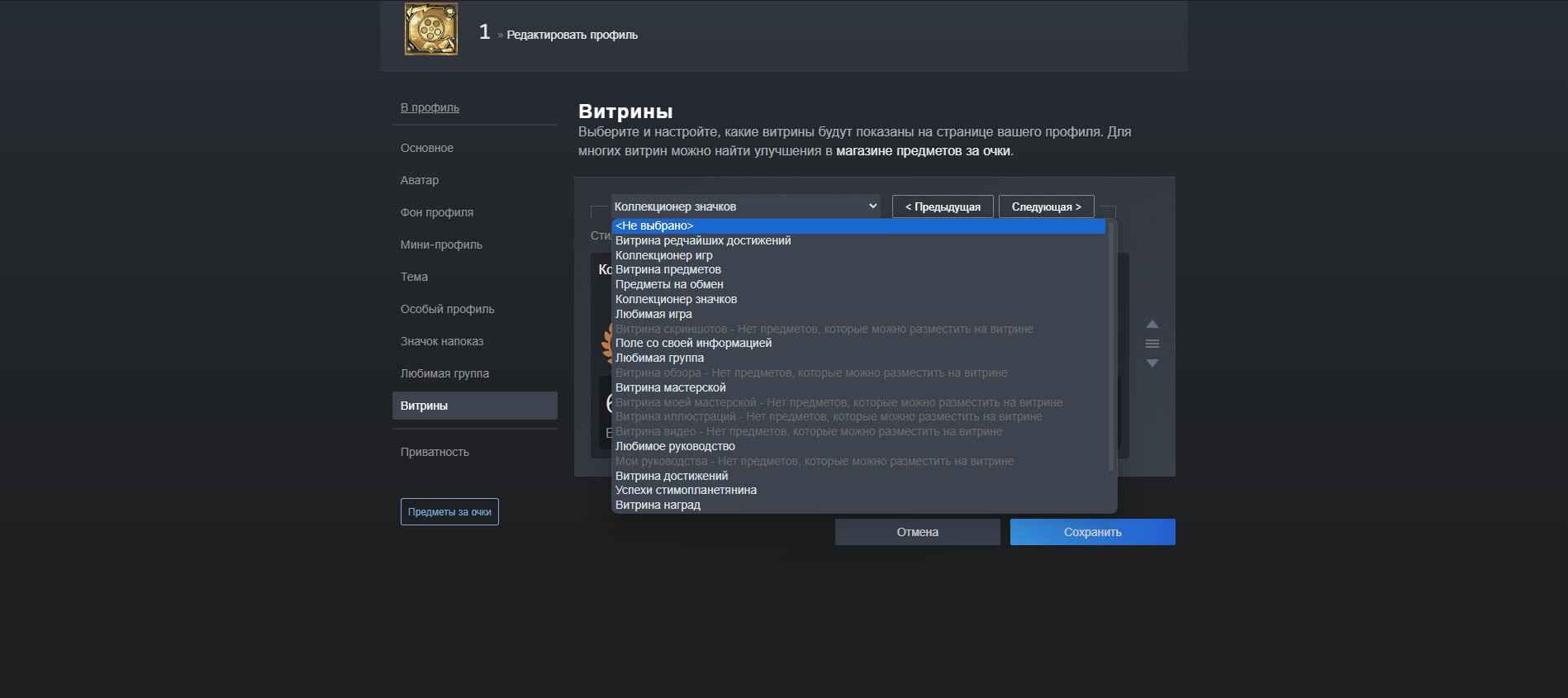1568x698 pixels.
Task: Choose the «<Не выбрано>» option
Action: [x=858, y=226]
